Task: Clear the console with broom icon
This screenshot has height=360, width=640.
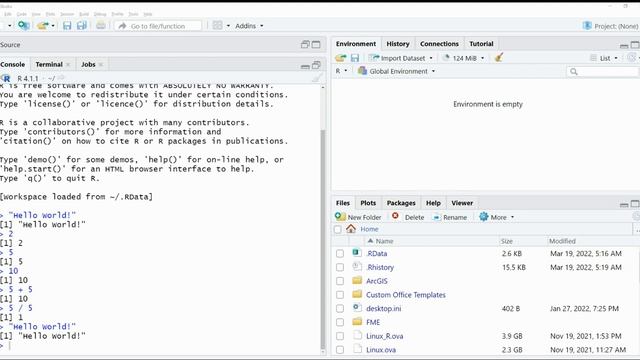Action: (317, 78)
